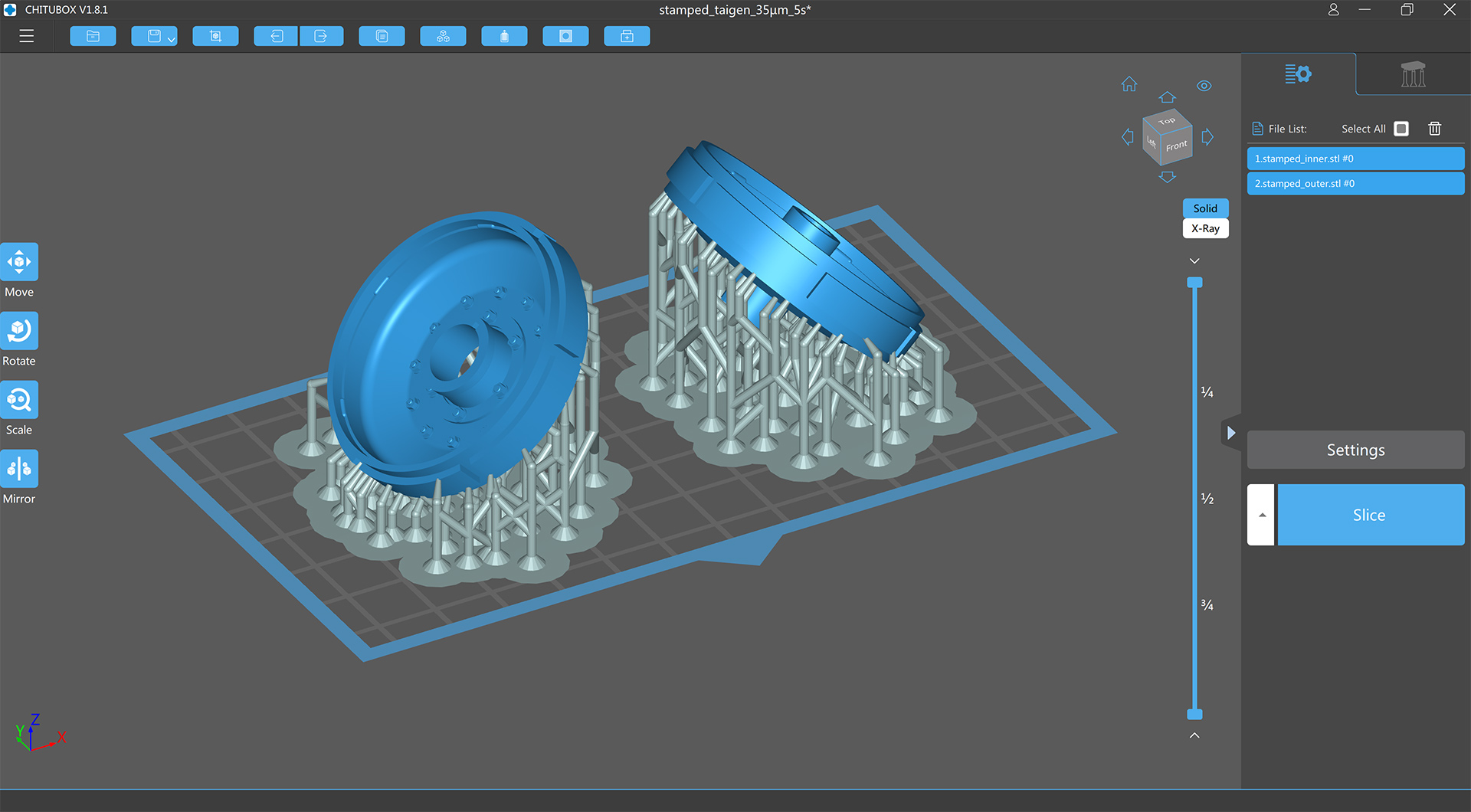Open the save dropdown in toolbar
Image resolution: width=1471 pixels, height=812 pixels.
coord(171,38)
